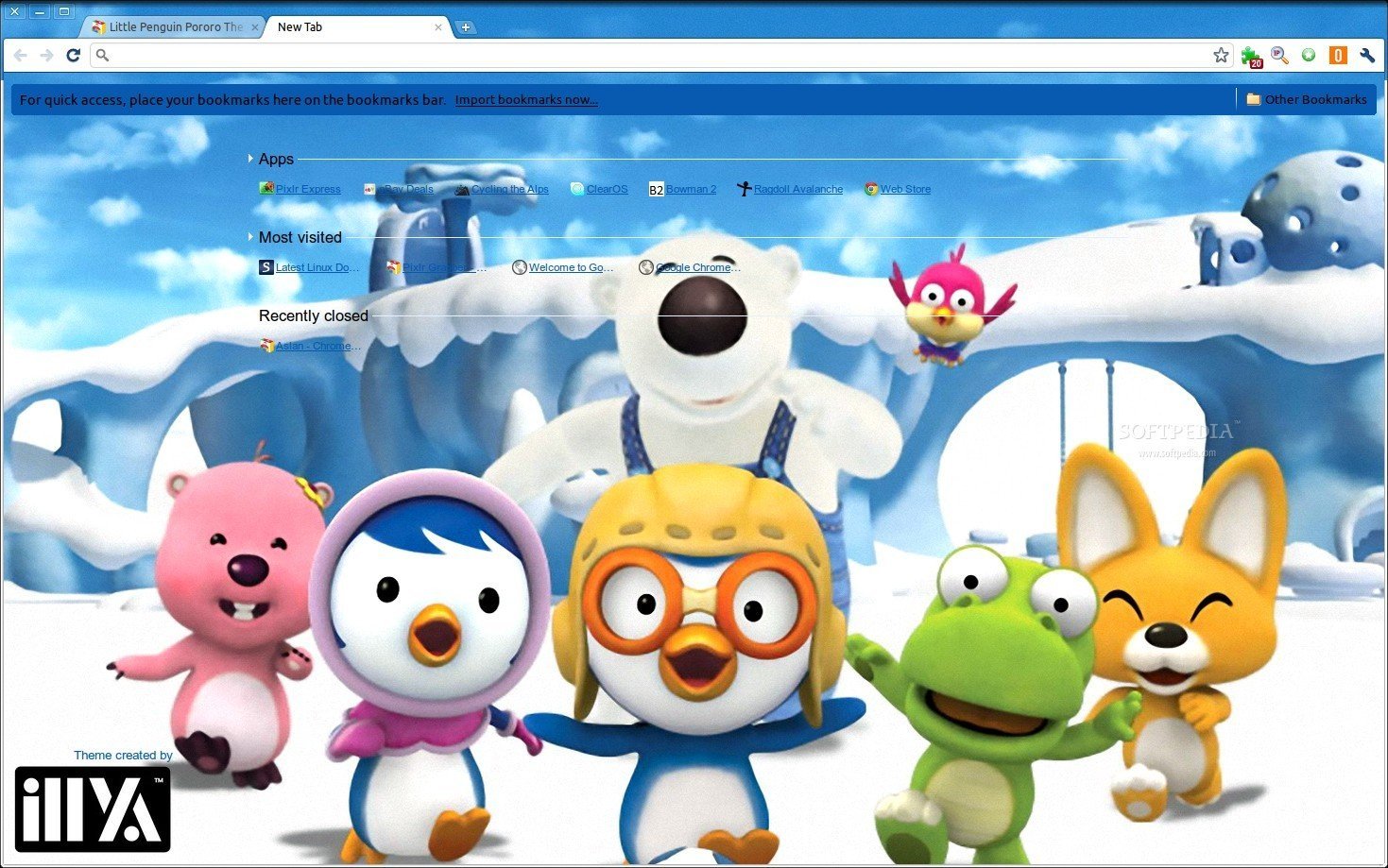Reload the page with the refresh button
This screenshot has width=1388, height=868.
tap(73, 56)
